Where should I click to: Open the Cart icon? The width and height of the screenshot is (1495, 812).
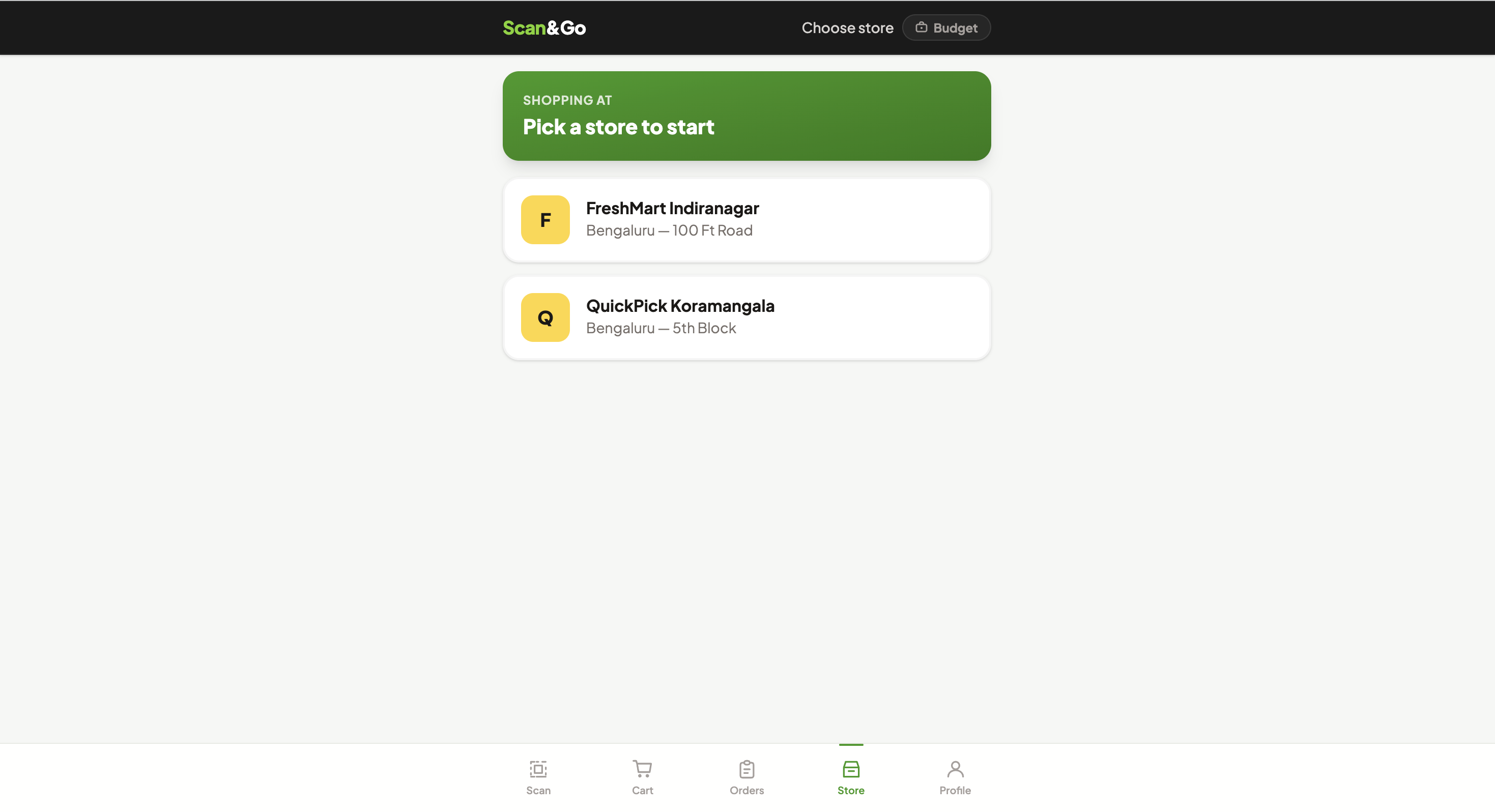coord(642,769)
